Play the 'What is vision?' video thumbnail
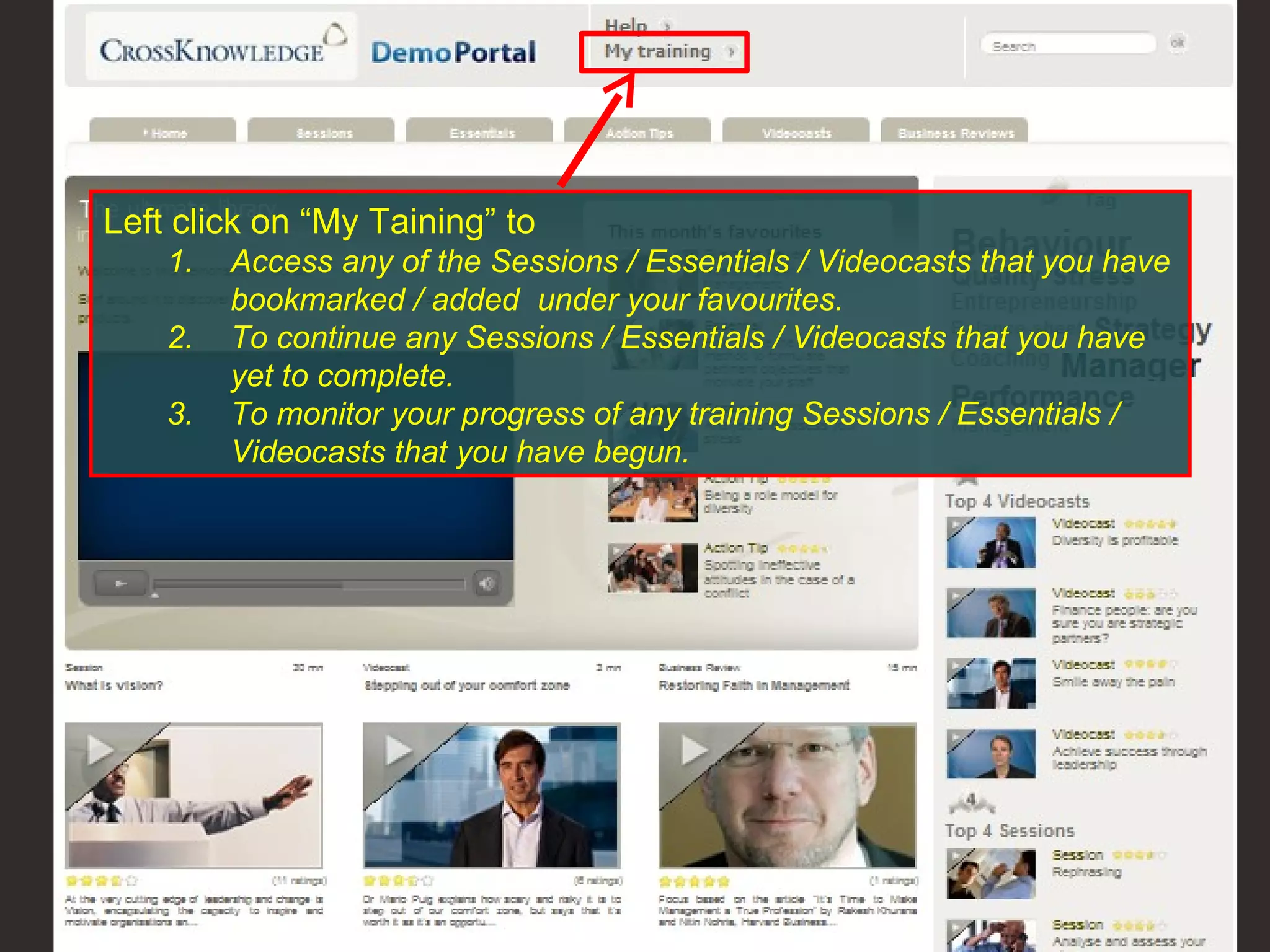The width and height of the screenshot is (1270, 952). click(x=193, y=795)
